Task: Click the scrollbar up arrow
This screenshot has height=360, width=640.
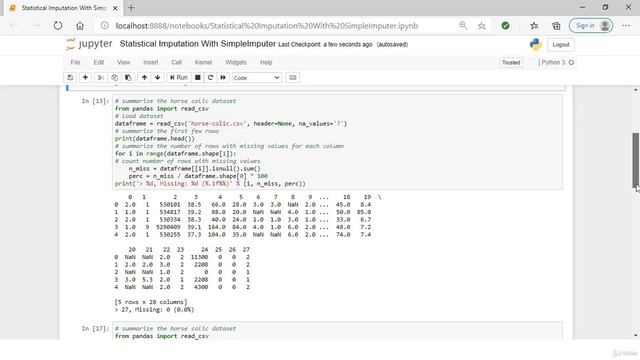Action: click(x=636, y=89)
